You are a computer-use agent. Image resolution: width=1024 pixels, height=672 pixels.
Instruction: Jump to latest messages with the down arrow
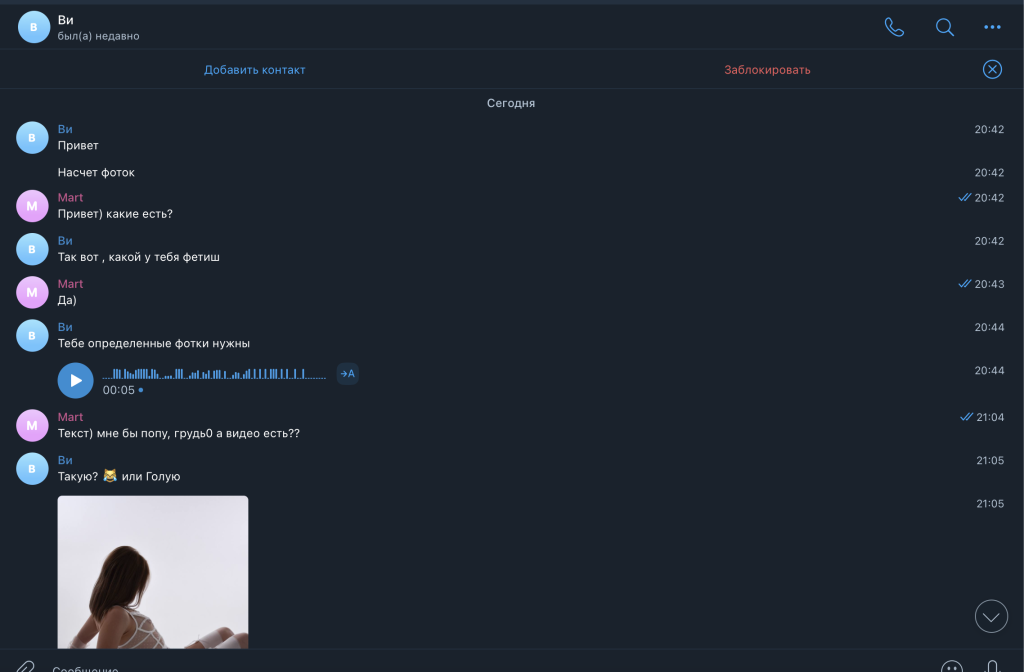[991, 616]
